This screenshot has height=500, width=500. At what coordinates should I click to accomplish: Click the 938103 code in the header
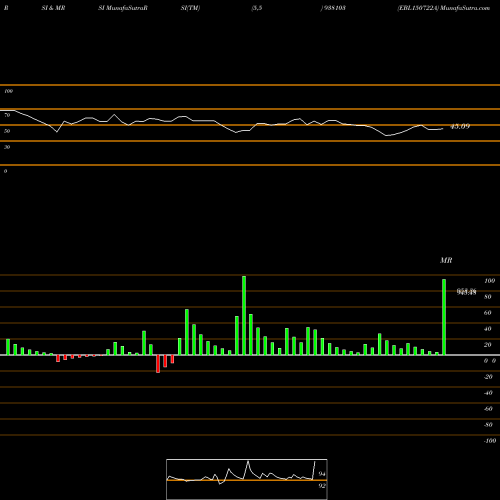[334, 8]
